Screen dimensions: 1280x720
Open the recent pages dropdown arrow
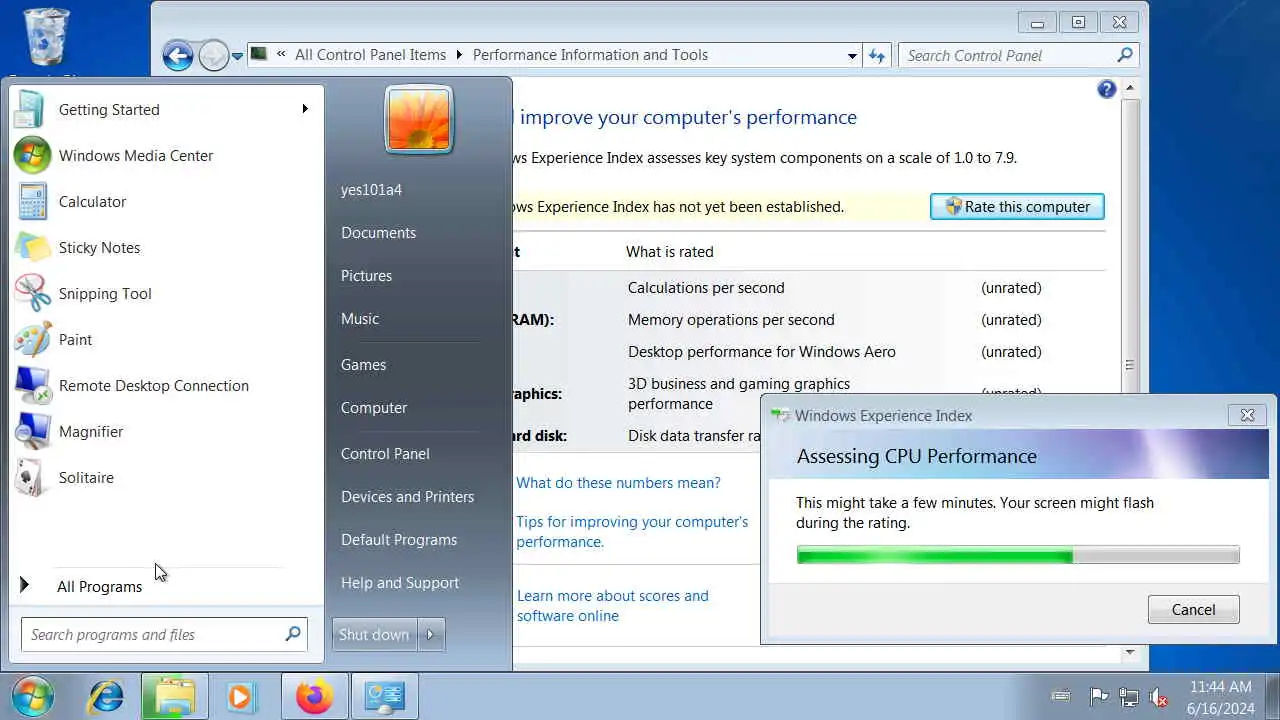point(237,56)
